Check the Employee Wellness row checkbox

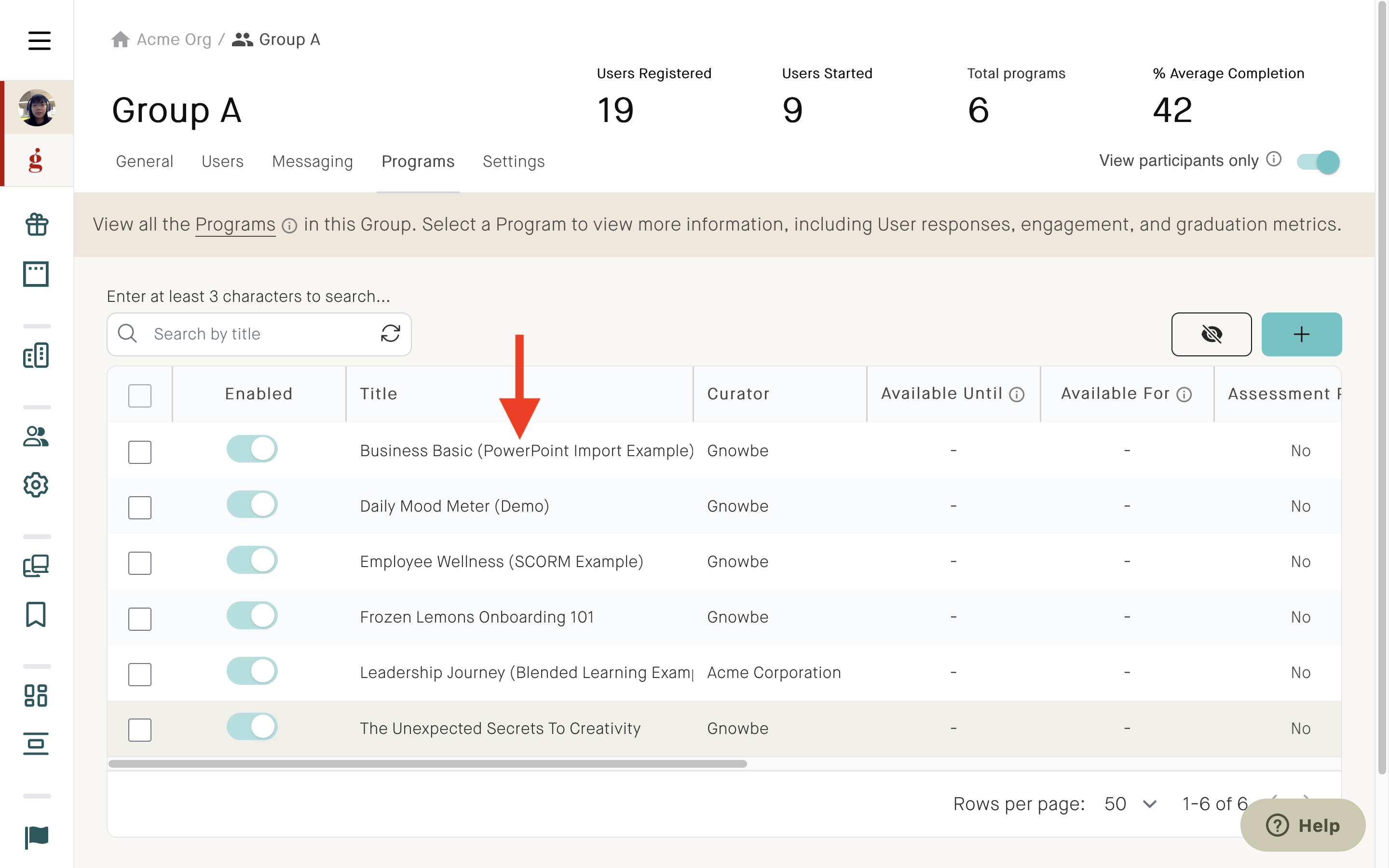pos(139,563)
